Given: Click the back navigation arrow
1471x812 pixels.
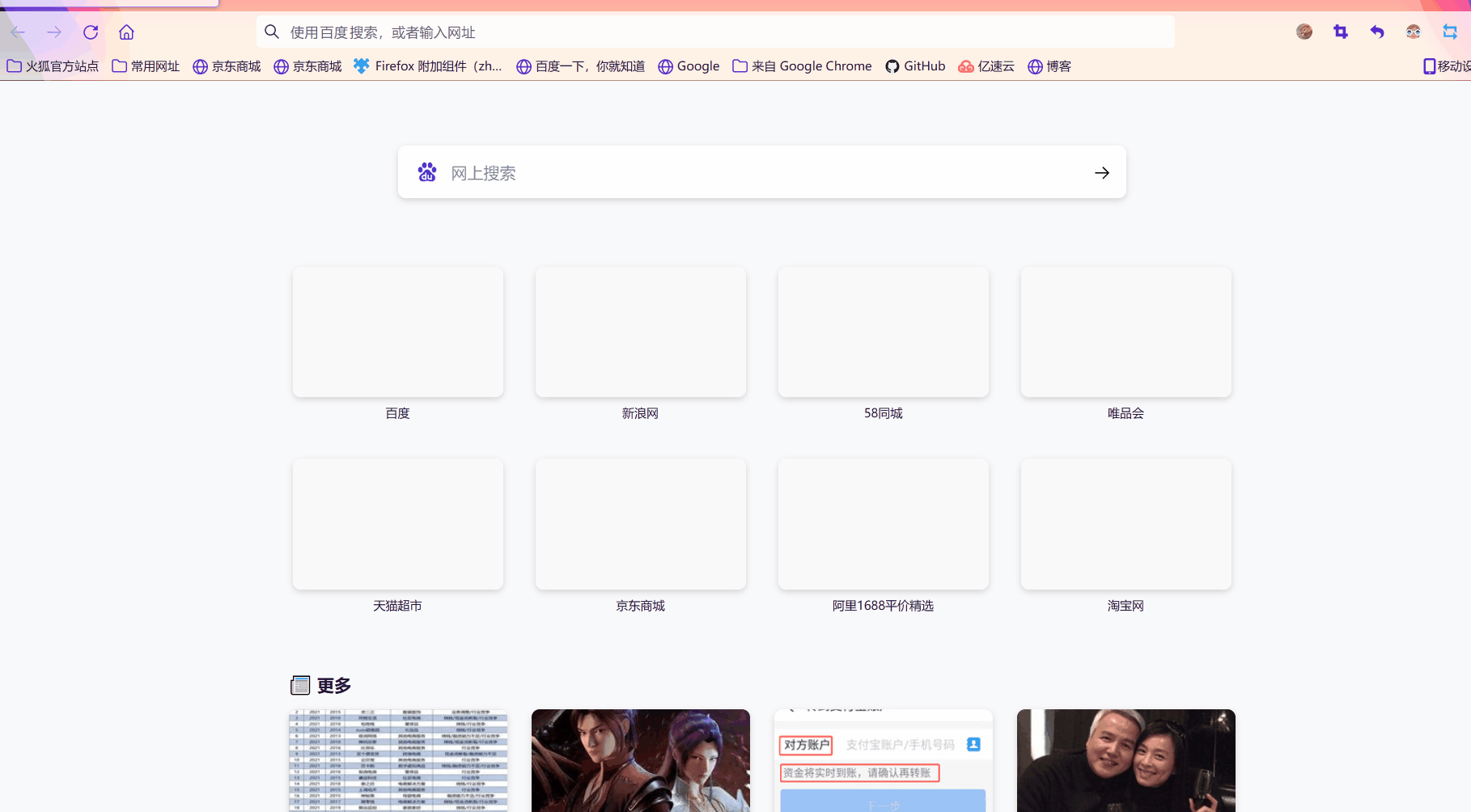Looking at the screenshot, I should coord(18,32).
